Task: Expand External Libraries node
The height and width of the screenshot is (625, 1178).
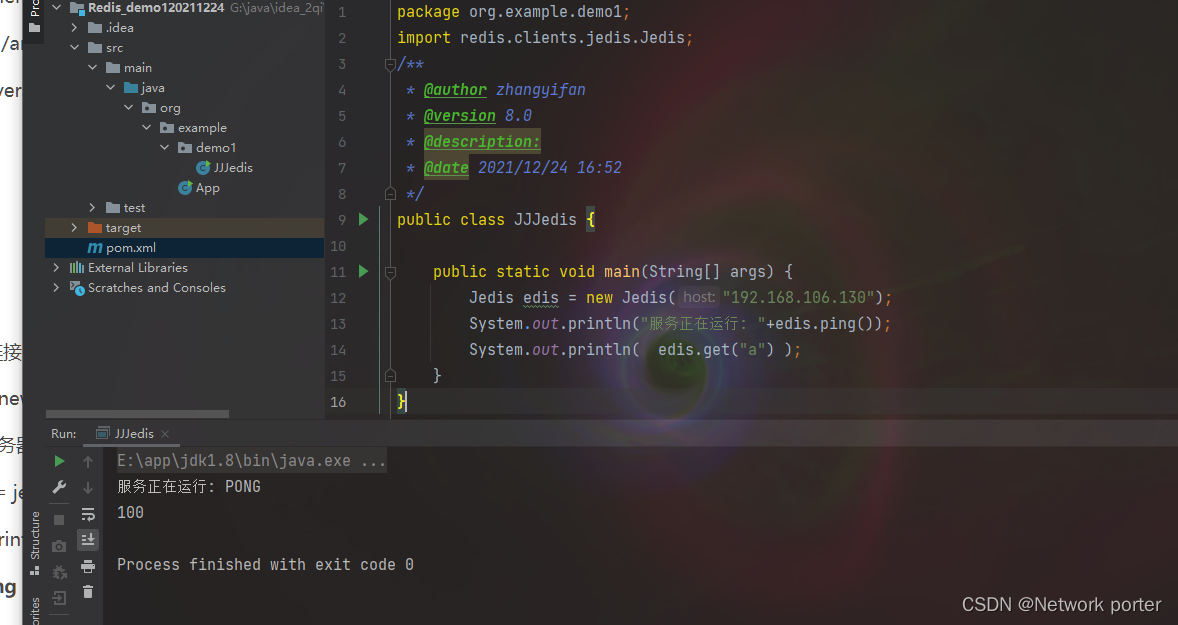Action: (56, 267)
